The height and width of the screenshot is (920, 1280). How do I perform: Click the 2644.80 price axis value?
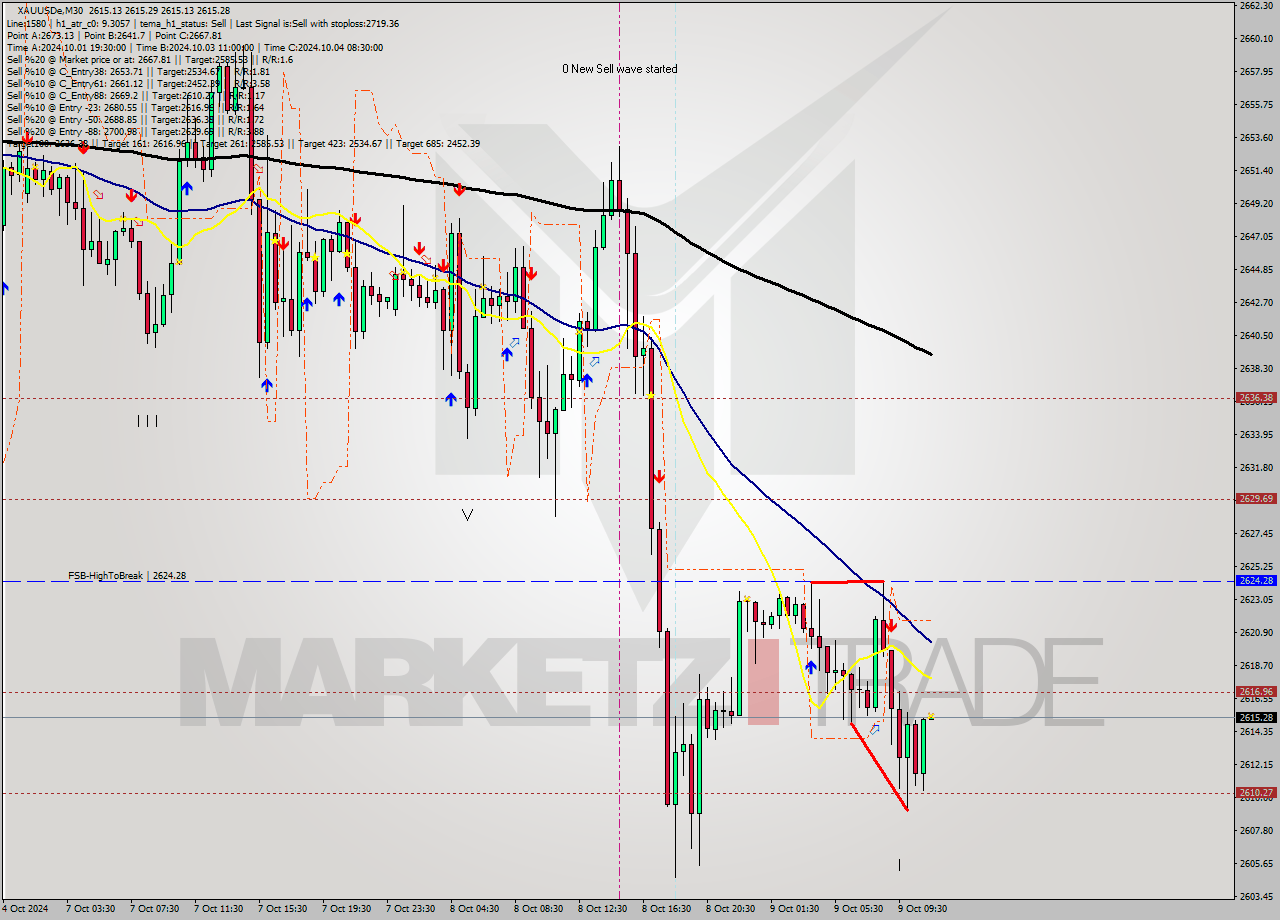tap(1256, 269)
